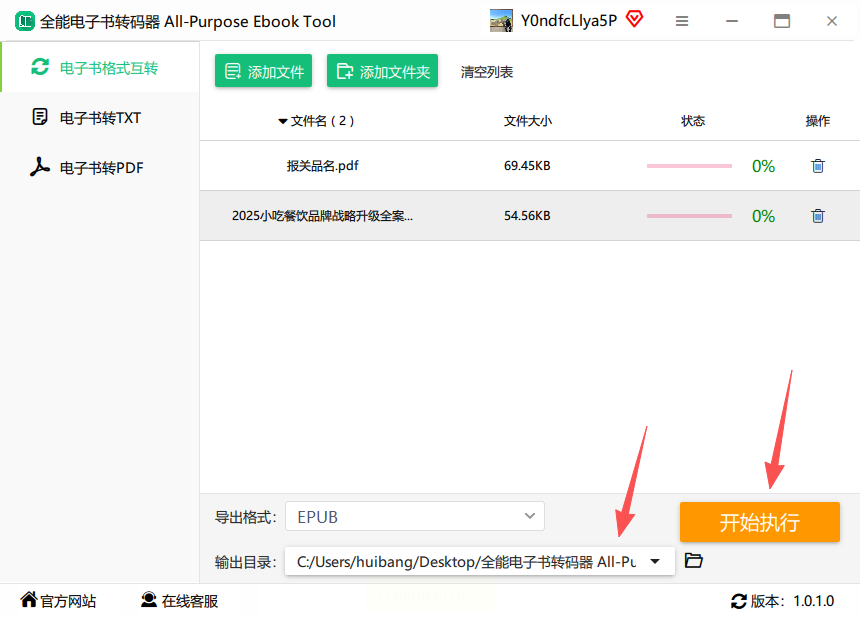This screenshot has height=617, width=860.
Task: Click 清空列表 to clear list
Action: (x=486, y=72)
